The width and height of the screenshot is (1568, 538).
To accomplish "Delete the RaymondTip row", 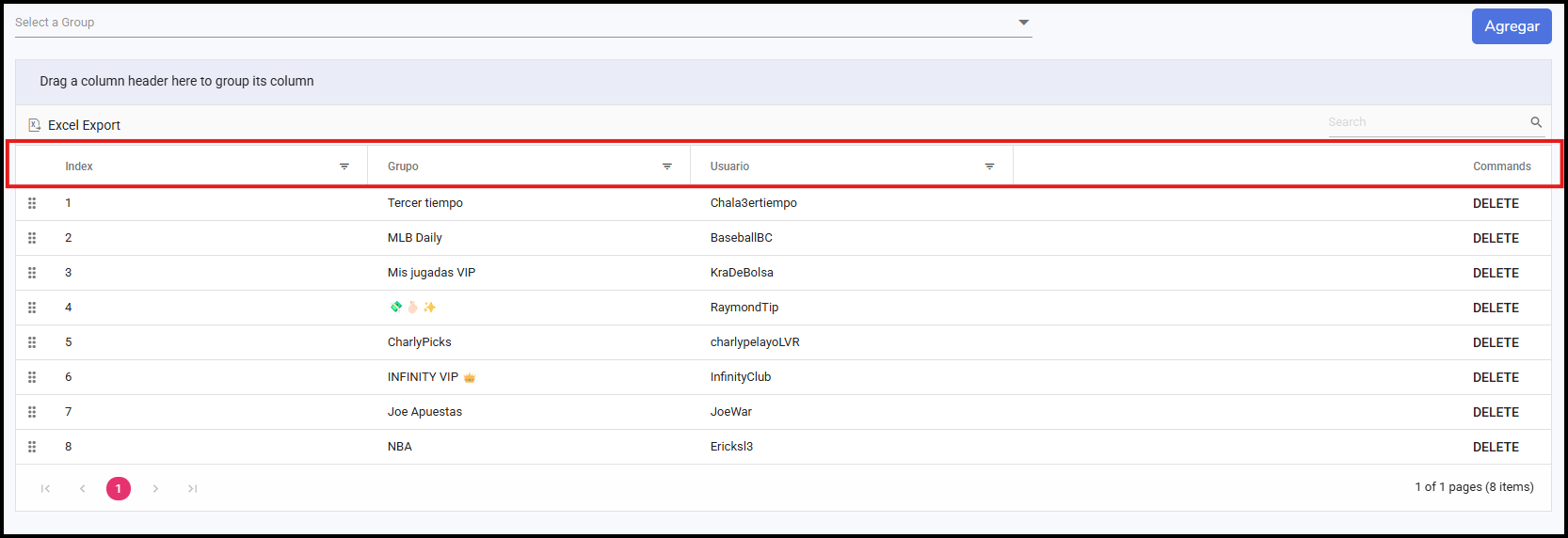I will click(1496, 308).
